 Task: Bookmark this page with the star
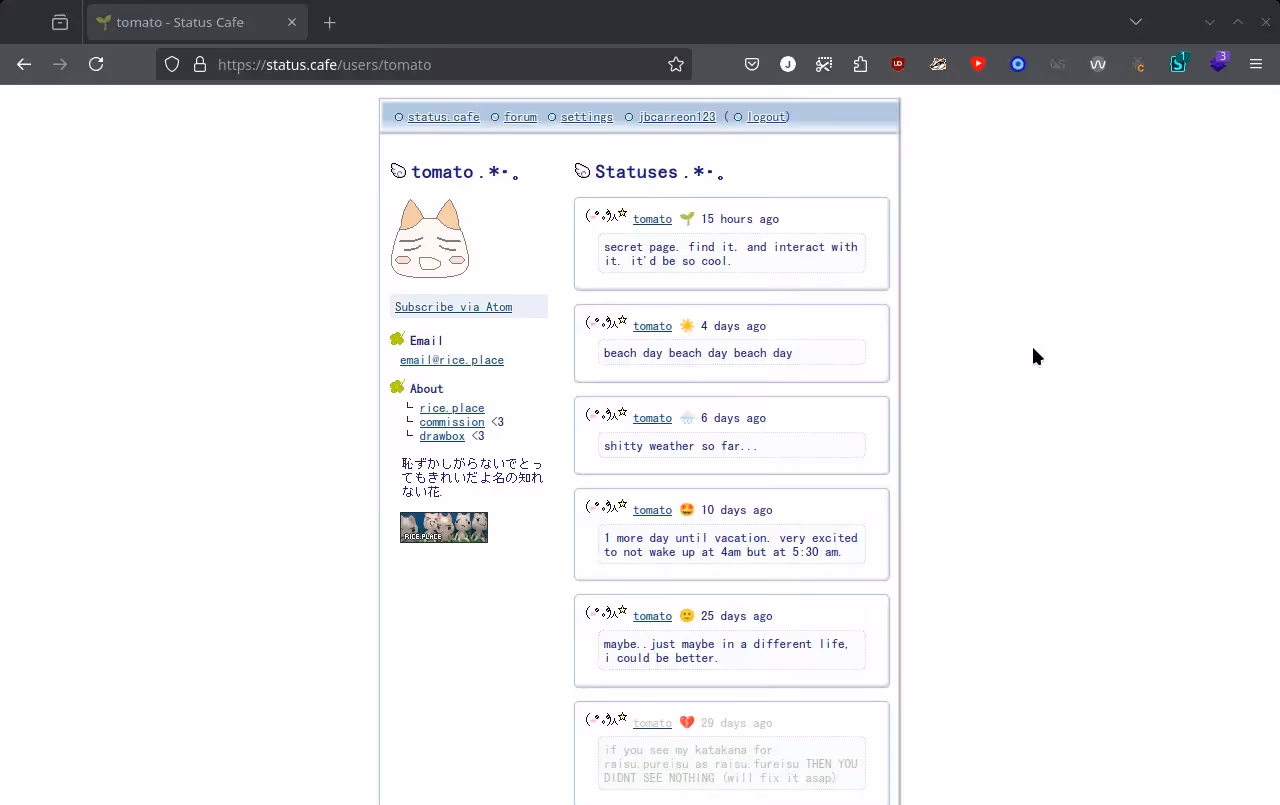tap(676, 64)
